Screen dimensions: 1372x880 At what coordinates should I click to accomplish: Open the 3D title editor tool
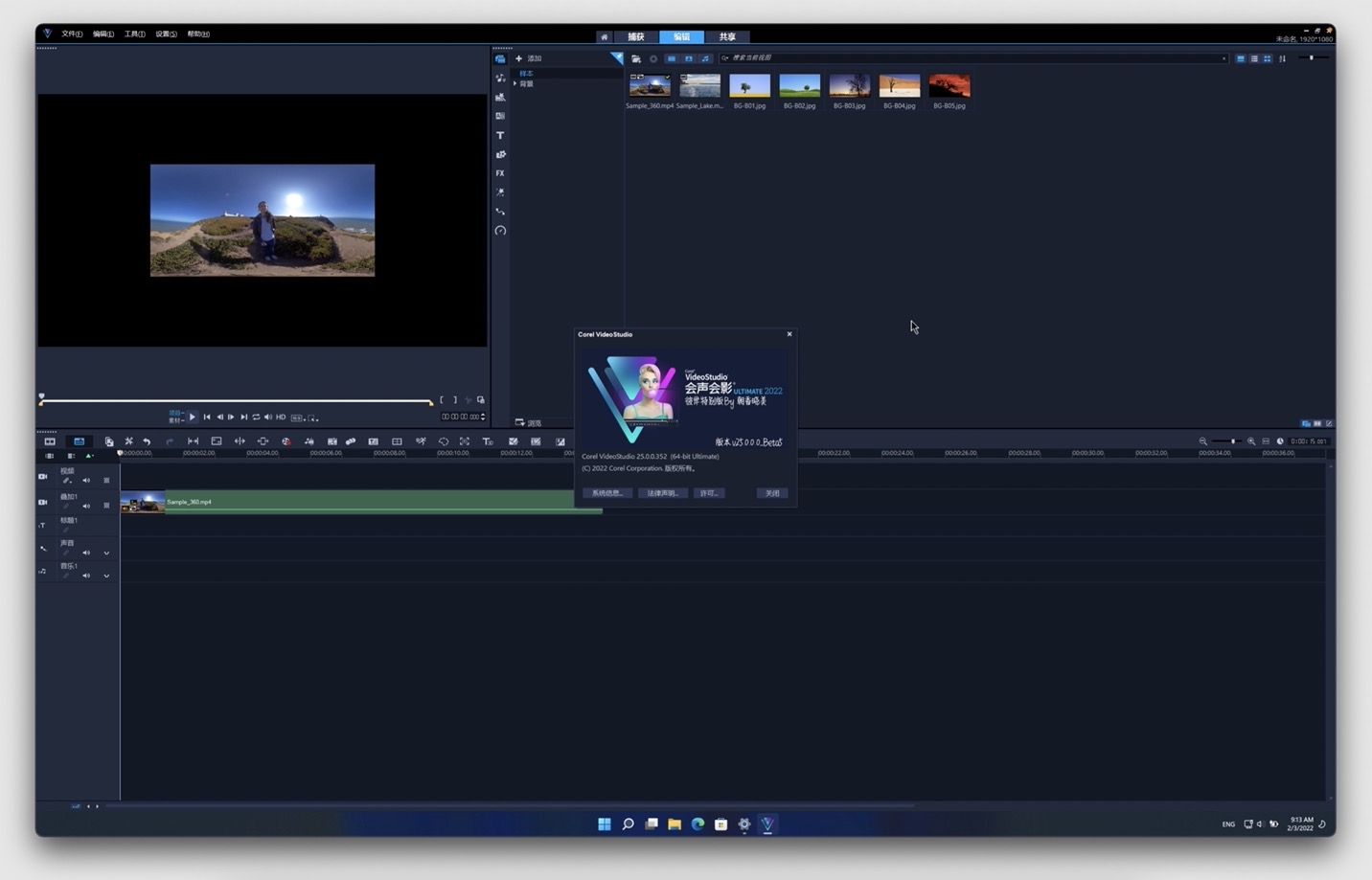488,441
